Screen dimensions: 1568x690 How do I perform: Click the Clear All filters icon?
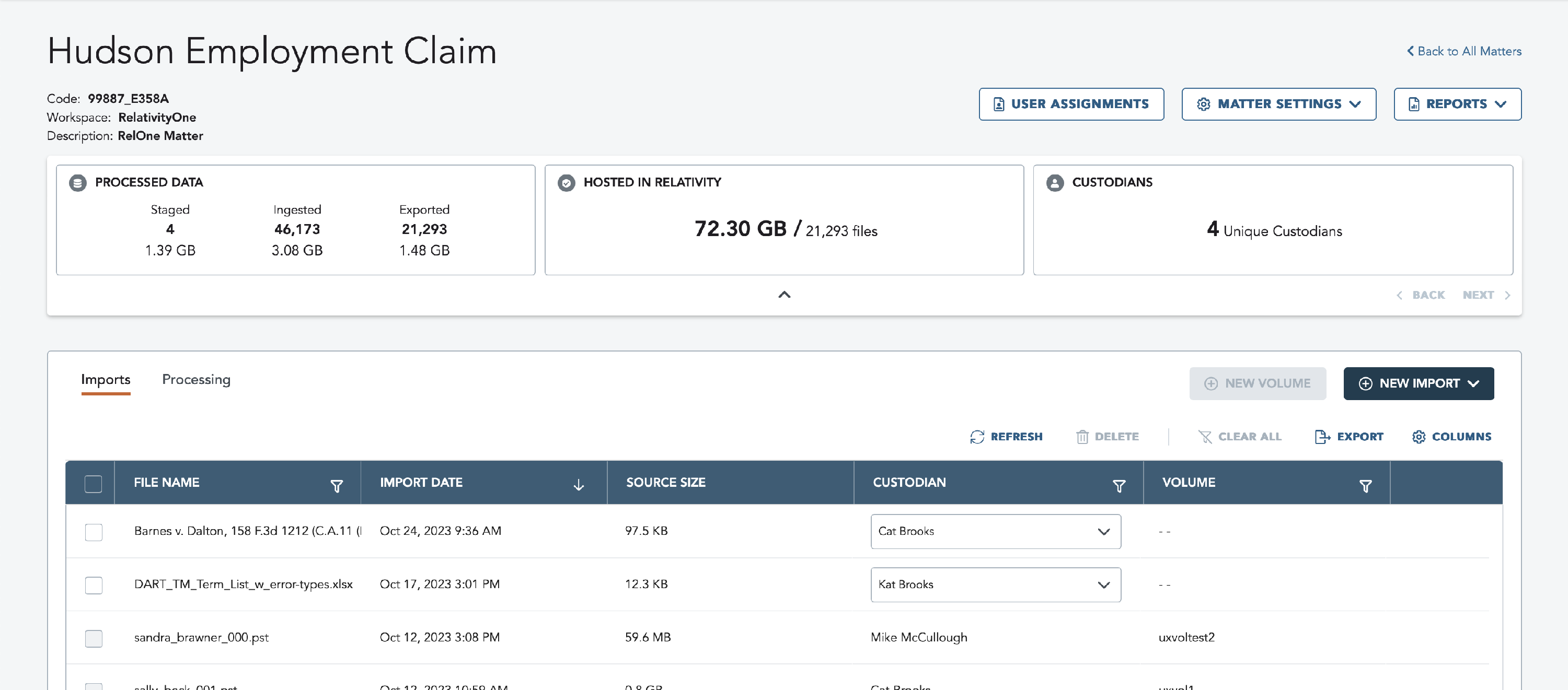pos(1205,436)
